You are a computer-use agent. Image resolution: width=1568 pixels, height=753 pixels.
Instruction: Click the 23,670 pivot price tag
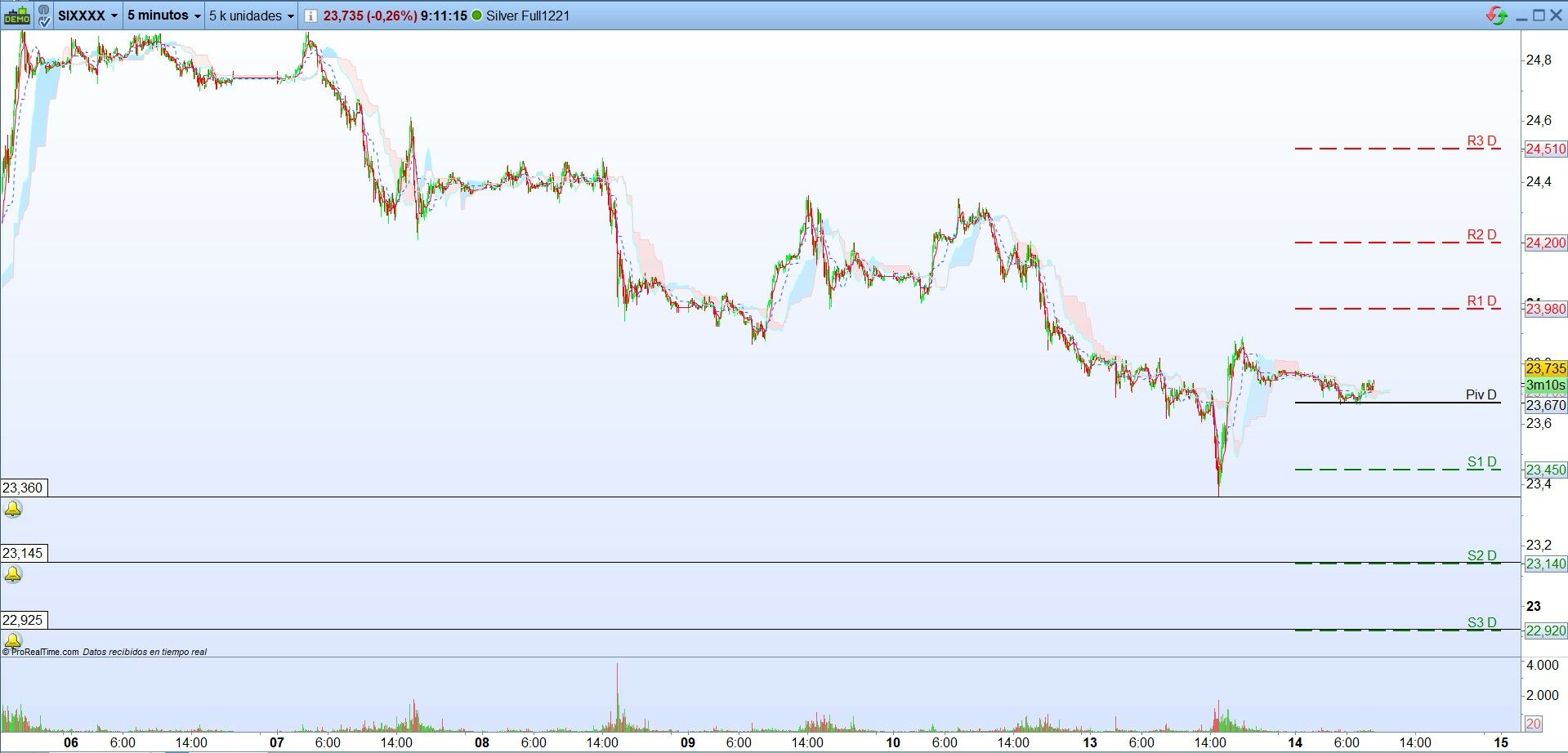click(1546, 405)
